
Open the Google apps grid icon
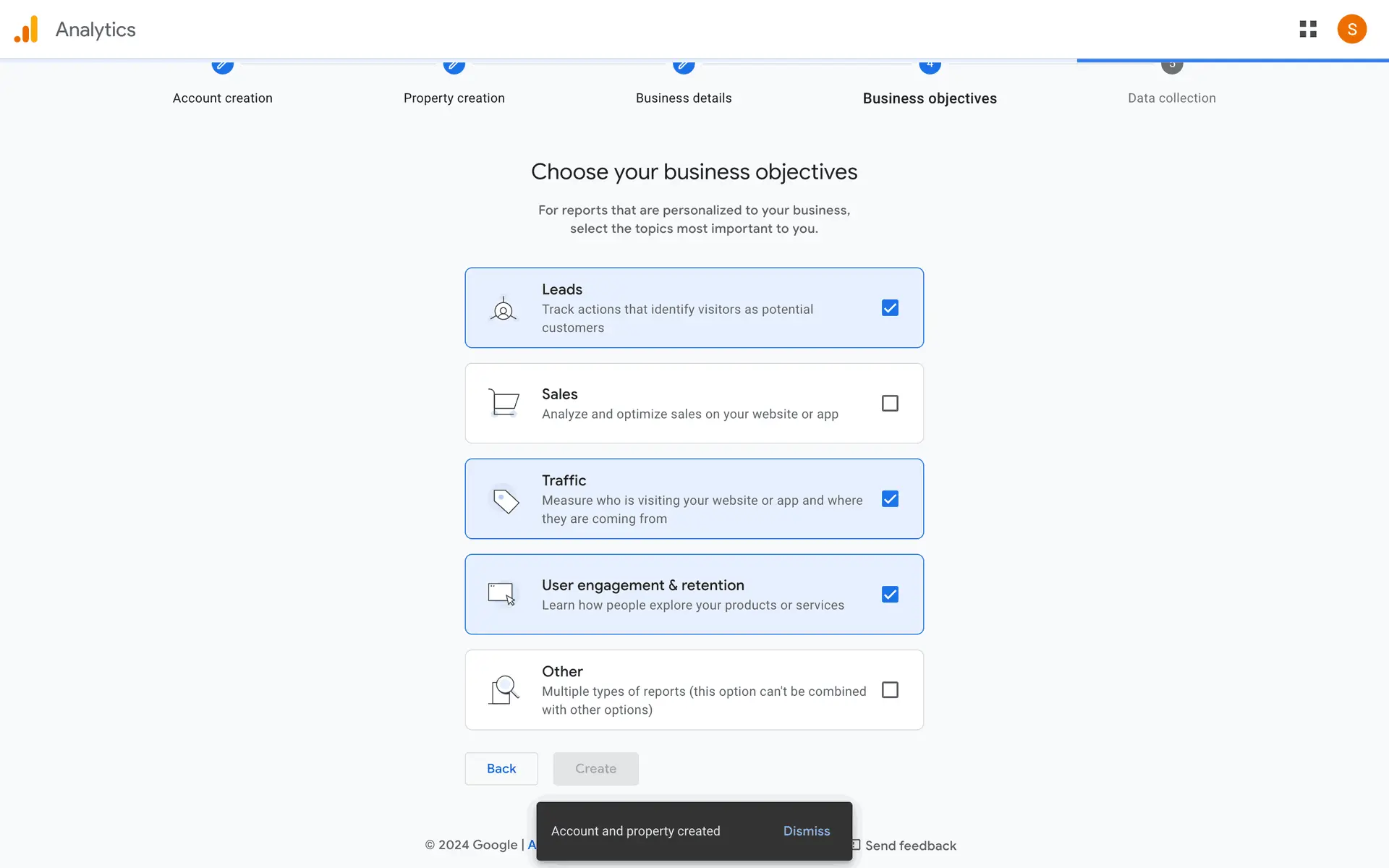point(1307,29)
